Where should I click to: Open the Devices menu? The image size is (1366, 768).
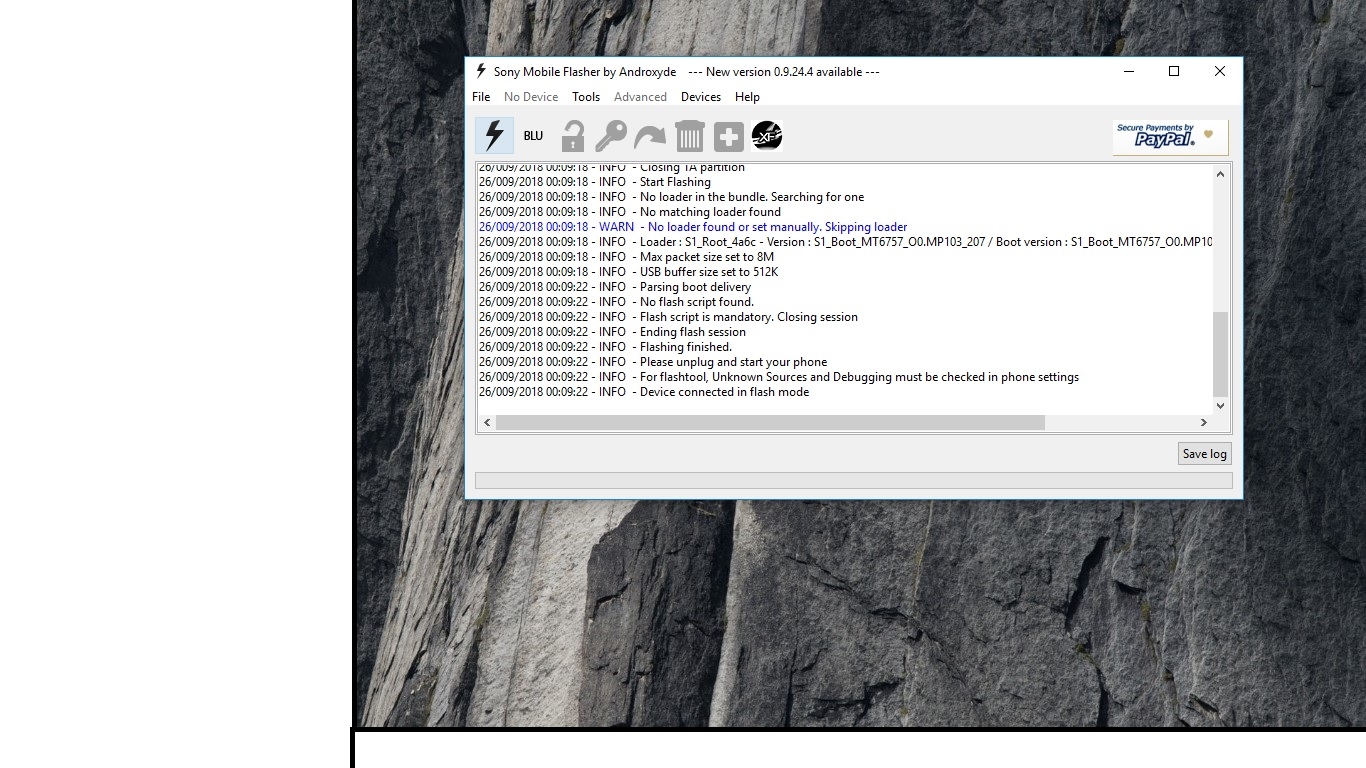pos(701,97)
